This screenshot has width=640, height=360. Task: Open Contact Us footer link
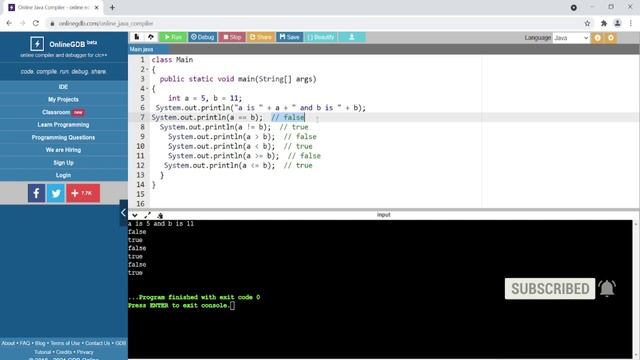[x=98, y=343]
